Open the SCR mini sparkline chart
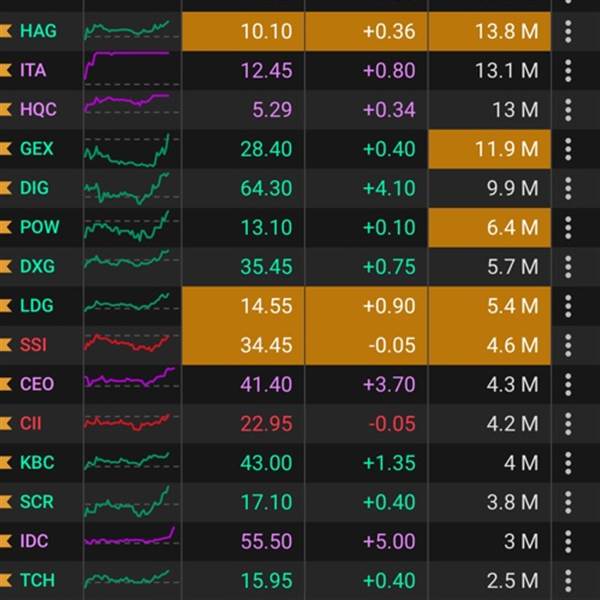Viewport: 600px width, 600px height. tap(126, 501)
